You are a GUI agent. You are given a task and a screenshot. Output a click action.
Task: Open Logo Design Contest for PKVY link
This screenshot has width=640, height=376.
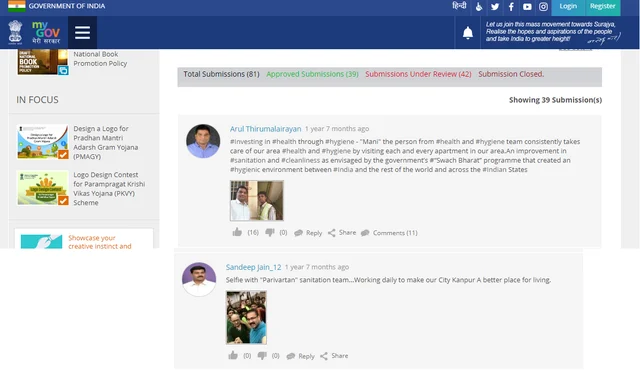pyautogui.click(x=109, y=189)
